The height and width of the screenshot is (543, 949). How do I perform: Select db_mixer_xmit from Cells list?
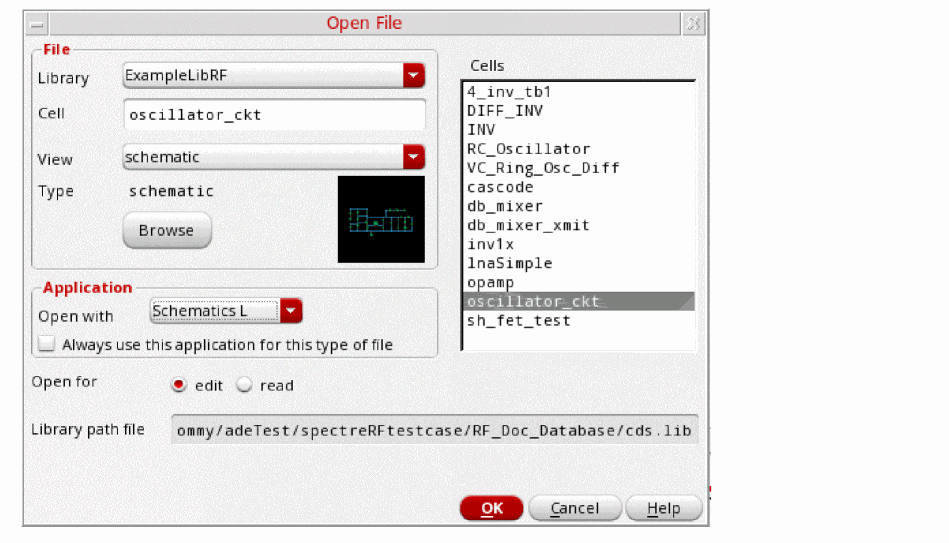pyautogui.click(x=528, y=225)
